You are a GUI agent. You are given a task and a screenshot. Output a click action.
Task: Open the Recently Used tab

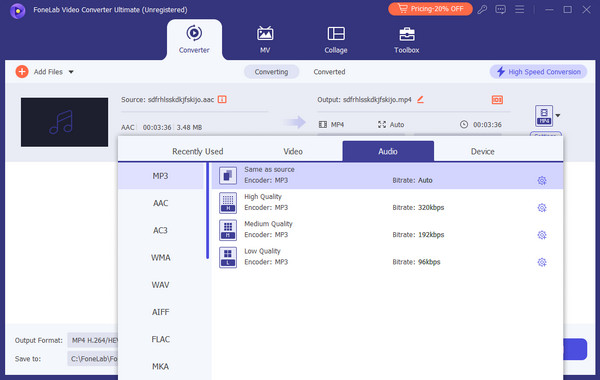point(197,152)
